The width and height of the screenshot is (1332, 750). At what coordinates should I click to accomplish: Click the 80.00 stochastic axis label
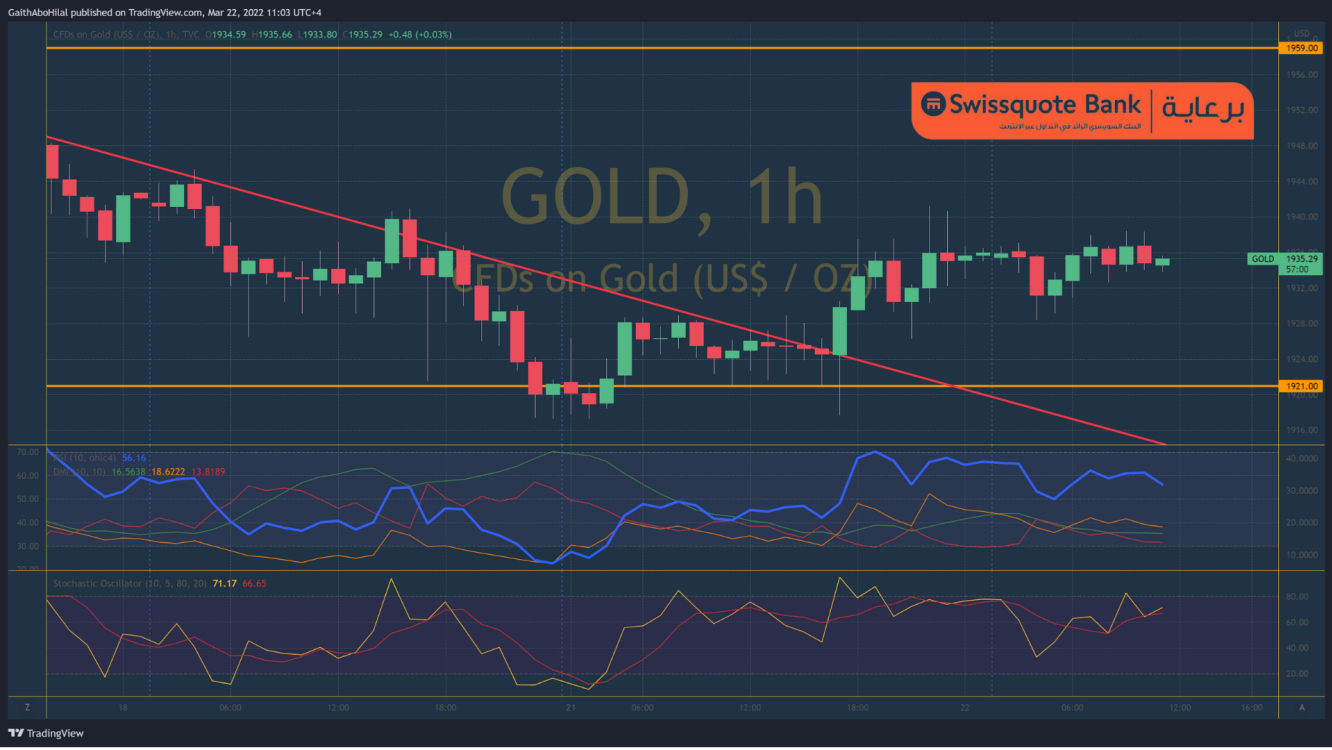click(x=1297, y=597)
